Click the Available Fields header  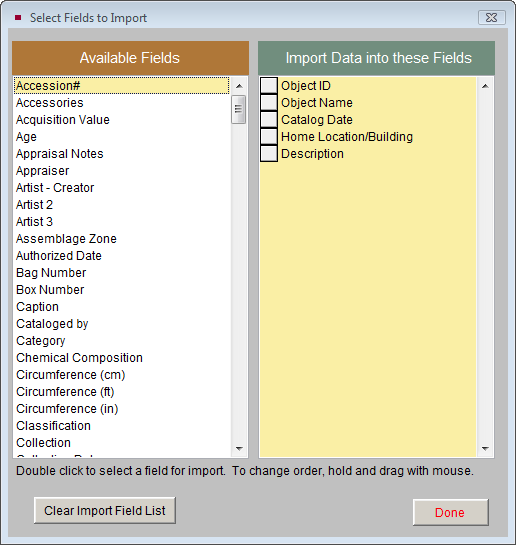tap(130, 58)
